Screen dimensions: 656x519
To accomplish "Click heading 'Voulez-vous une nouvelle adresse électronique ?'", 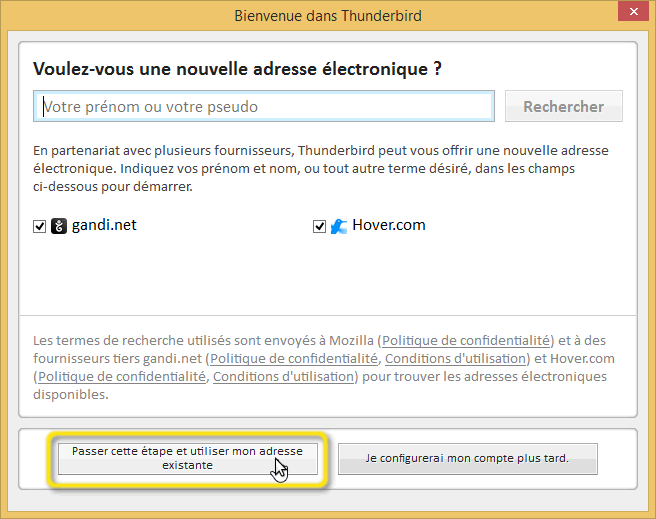I will [237, 69].
